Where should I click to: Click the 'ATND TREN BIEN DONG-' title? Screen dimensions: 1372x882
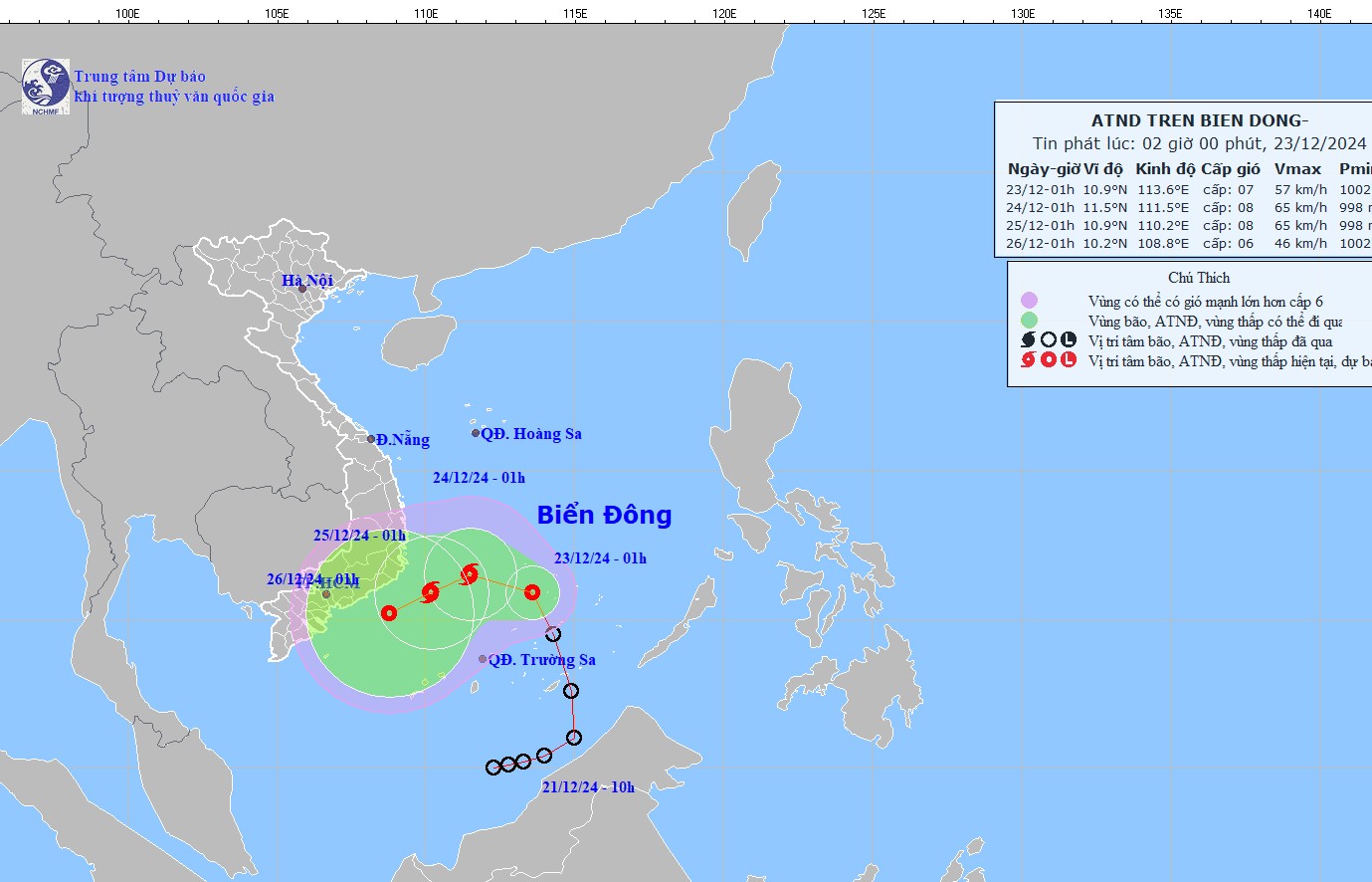click(x=1200, y=121)
